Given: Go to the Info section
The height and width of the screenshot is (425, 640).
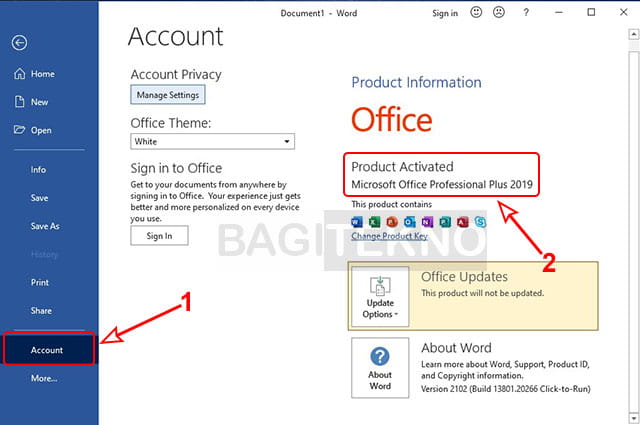Looking at the screenshot, I should [38, 169].
